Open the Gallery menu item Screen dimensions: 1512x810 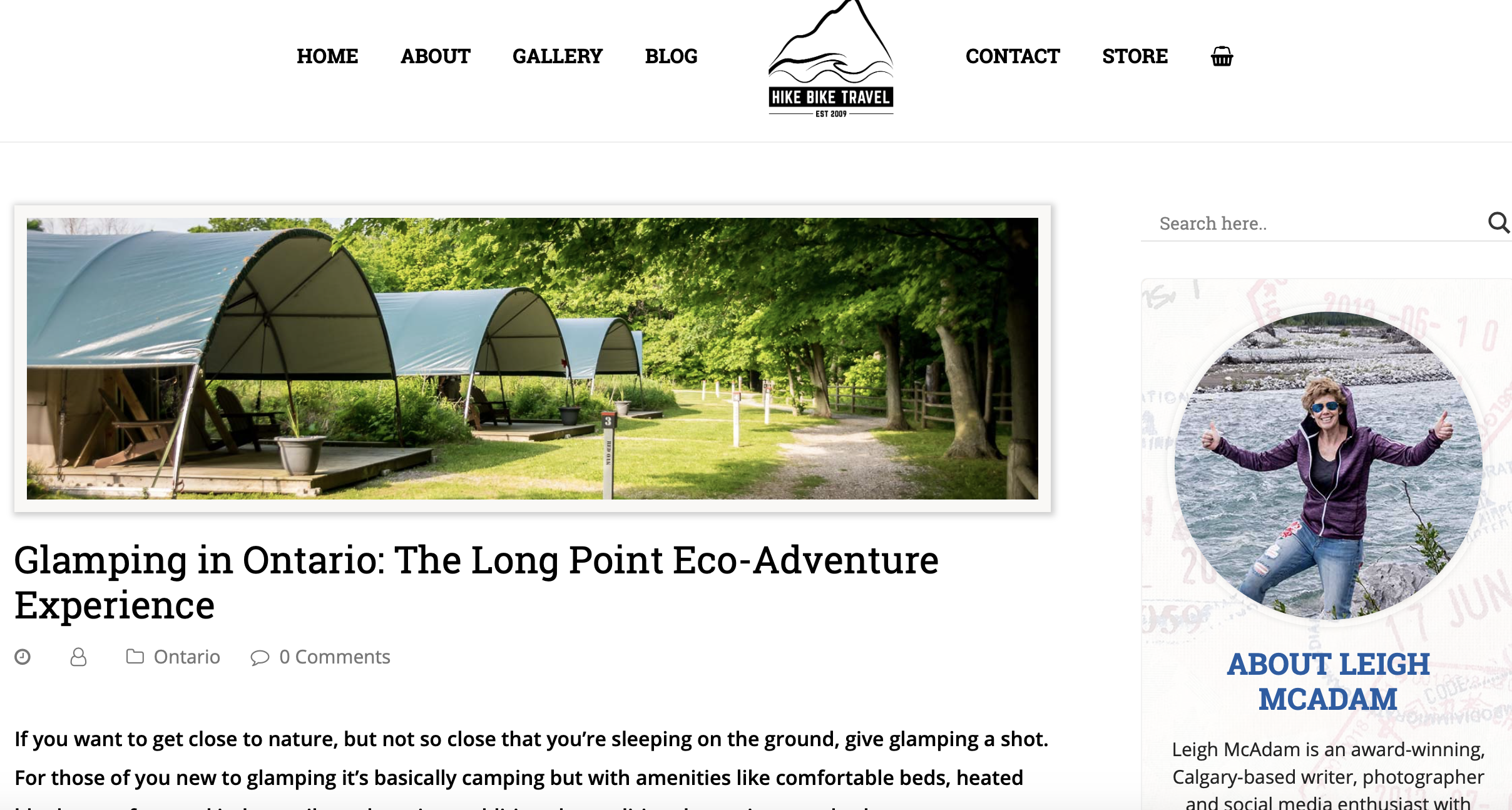557,56
